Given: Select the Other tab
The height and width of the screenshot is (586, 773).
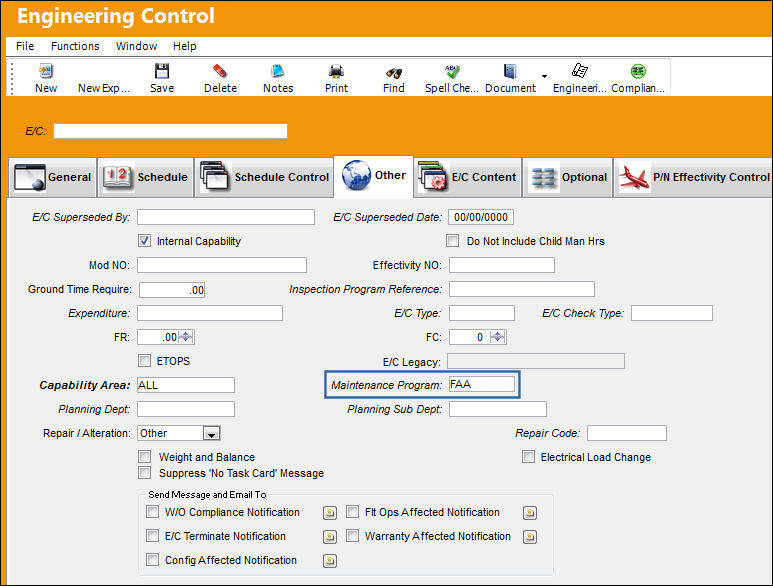Looking at the screenshot, I should pos(374,176).
